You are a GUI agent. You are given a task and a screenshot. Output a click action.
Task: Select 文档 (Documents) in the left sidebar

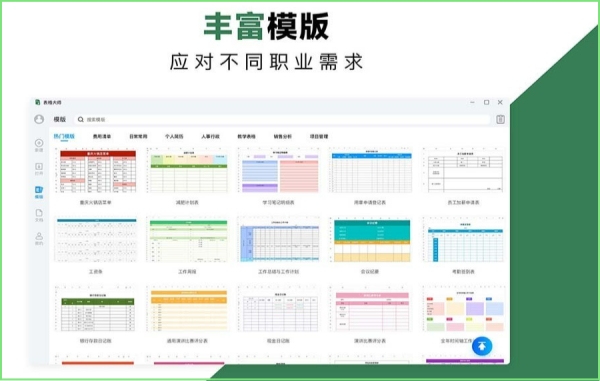[x=39, y=215]
